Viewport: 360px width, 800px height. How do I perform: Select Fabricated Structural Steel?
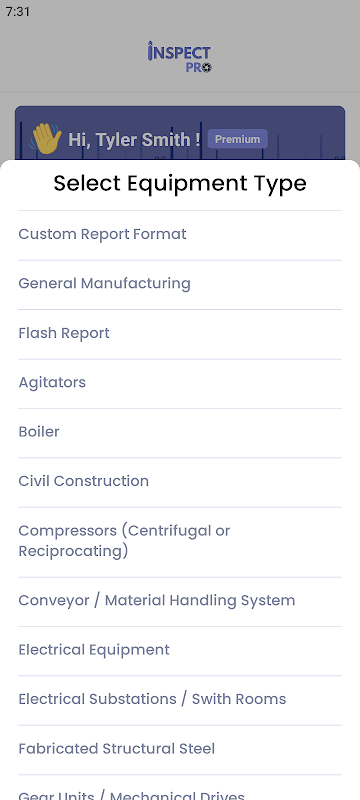(x=180, y=750)
